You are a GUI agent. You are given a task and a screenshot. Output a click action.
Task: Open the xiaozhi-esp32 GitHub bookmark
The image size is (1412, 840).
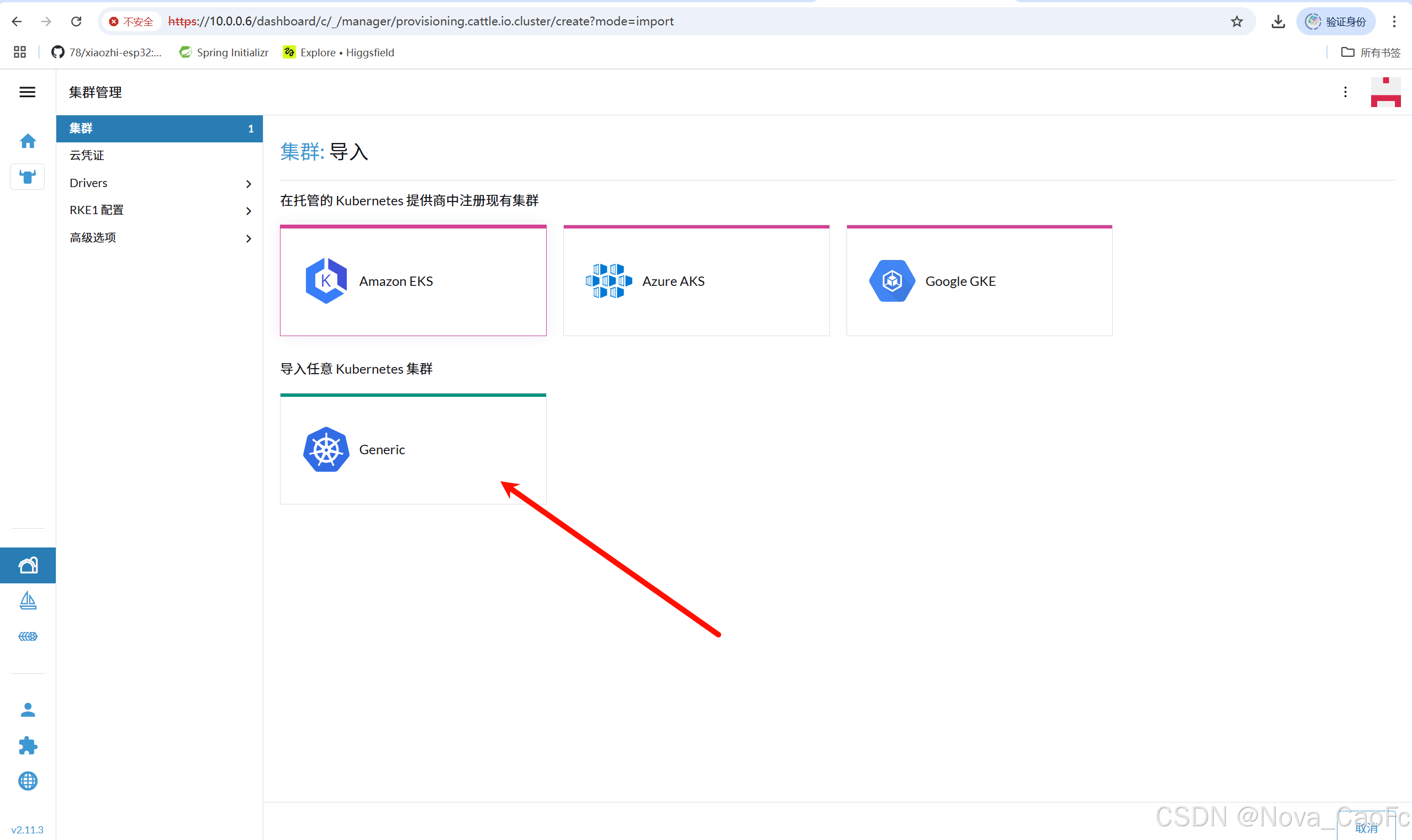107,52
